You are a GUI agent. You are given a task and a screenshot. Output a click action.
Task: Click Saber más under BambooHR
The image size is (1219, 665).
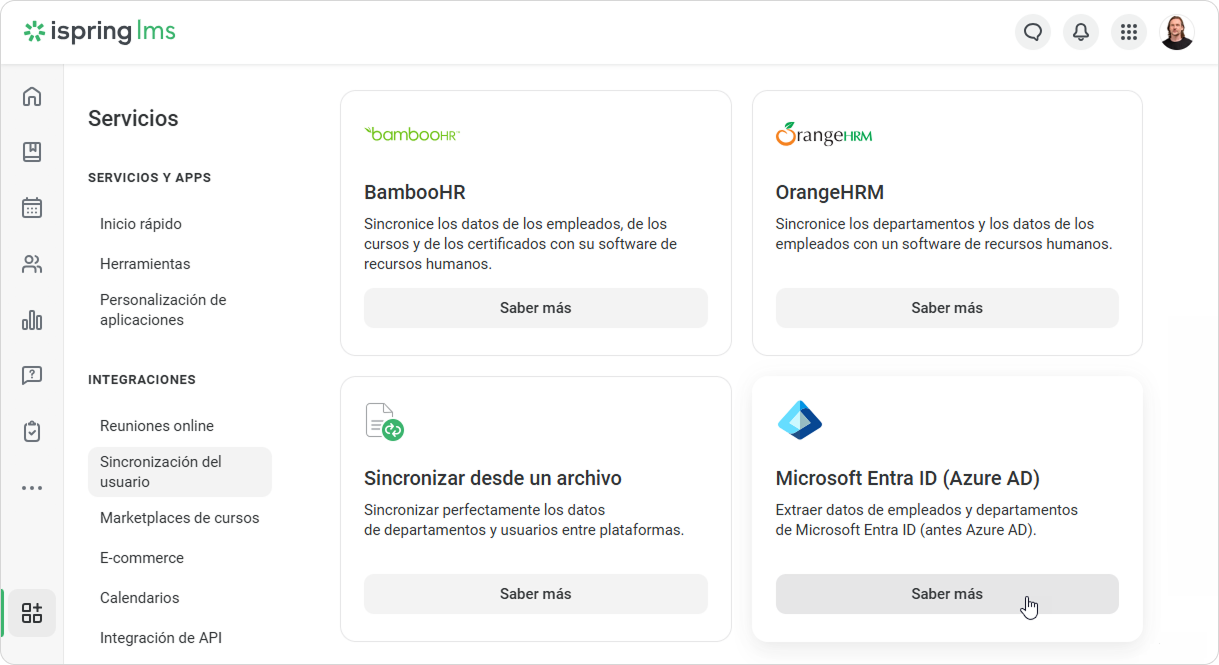pyautogui.click(x=536, y=308)
